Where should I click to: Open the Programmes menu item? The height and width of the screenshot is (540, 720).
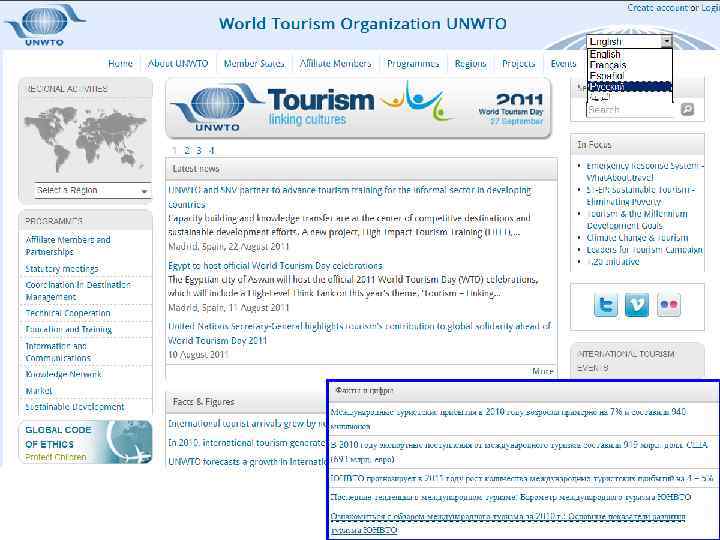point(413,63)
